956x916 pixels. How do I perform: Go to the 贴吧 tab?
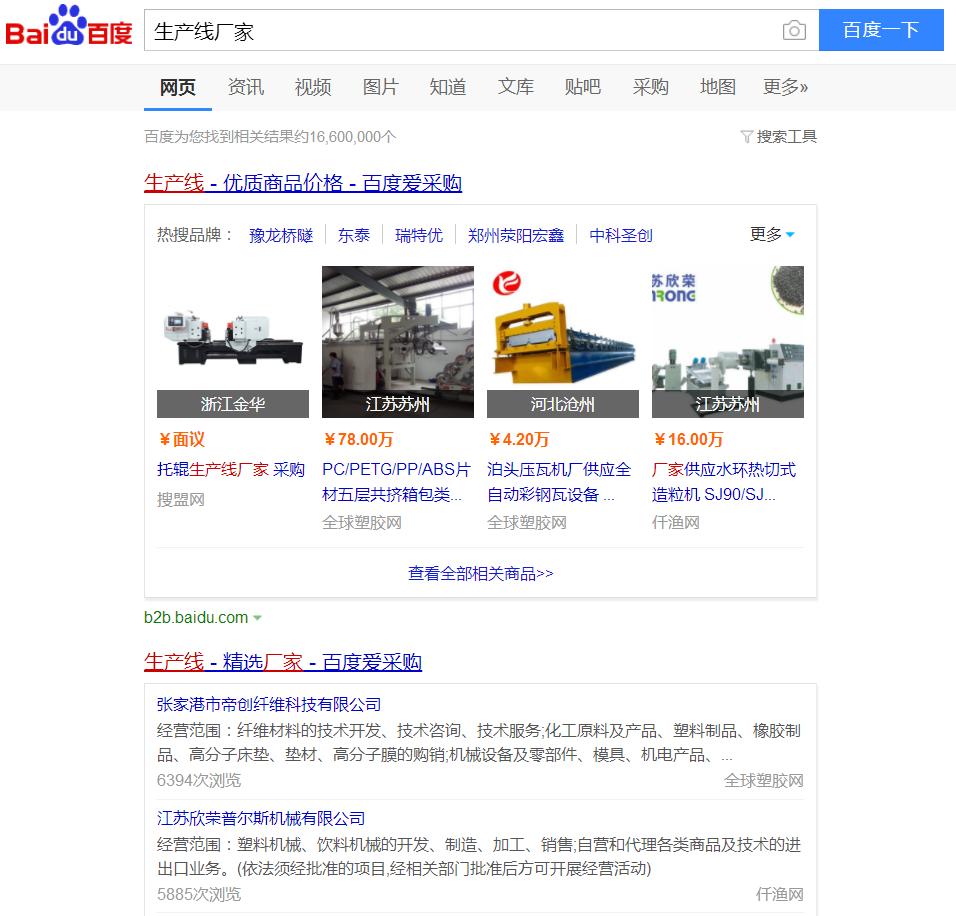coord(582,87)
